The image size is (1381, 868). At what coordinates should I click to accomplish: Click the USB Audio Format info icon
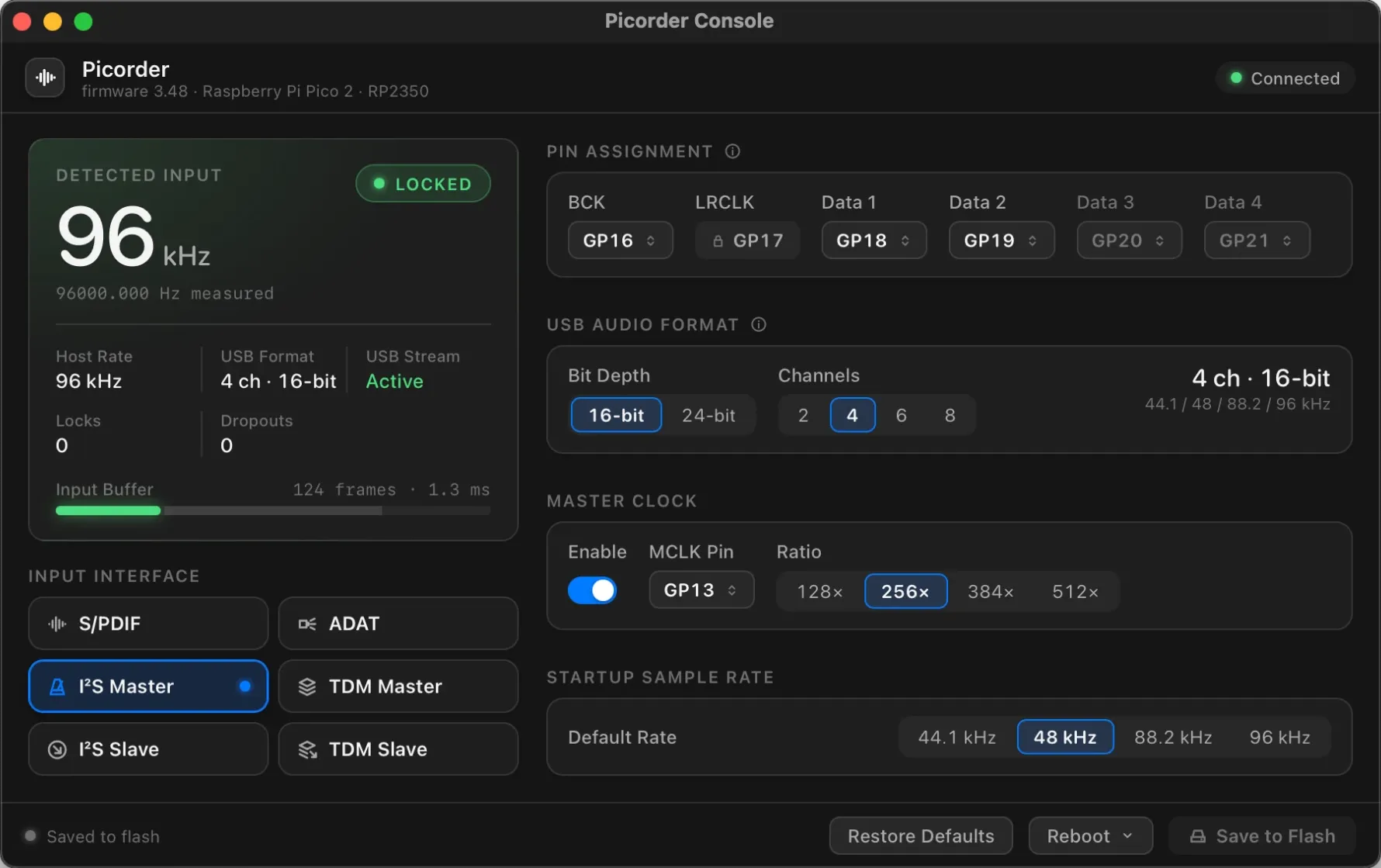pyautogui.click(x=759, y=324)
